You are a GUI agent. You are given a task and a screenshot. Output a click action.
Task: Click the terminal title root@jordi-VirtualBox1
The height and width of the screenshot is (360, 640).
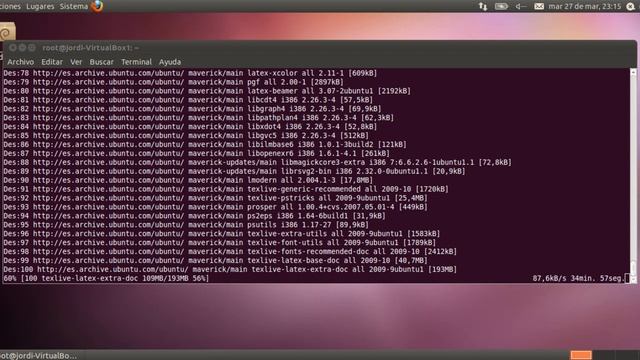[91, 48]
